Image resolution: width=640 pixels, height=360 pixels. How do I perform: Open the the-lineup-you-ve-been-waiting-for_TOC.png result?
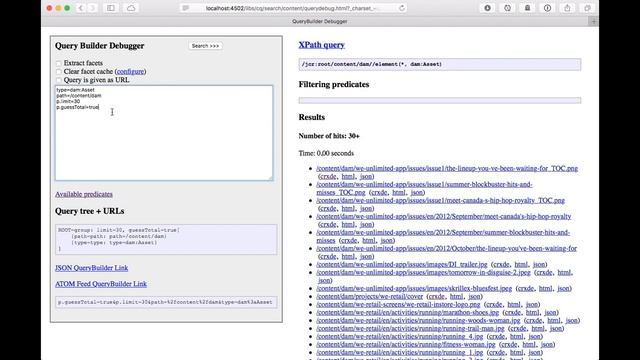click(447, 168)
